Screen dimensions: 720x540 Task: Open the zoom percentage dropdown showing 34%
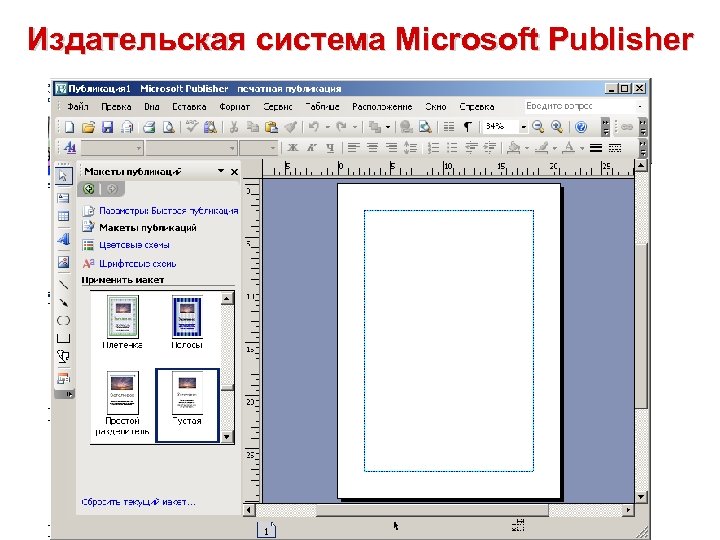[x=523, y=127]
